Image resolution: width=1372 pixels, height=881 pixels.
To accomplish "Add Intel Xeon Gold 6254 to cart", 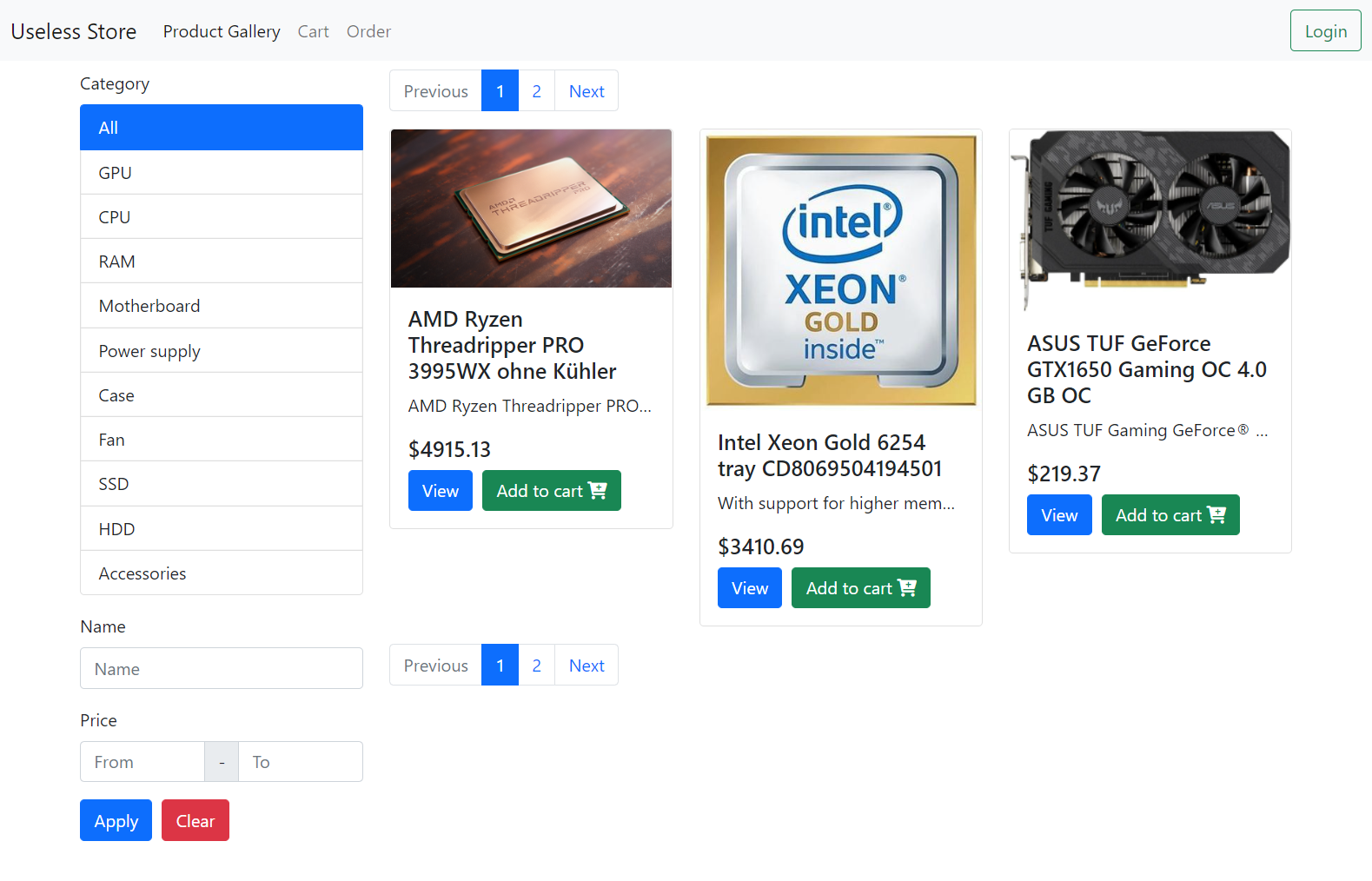I will (x=861, y=588).
